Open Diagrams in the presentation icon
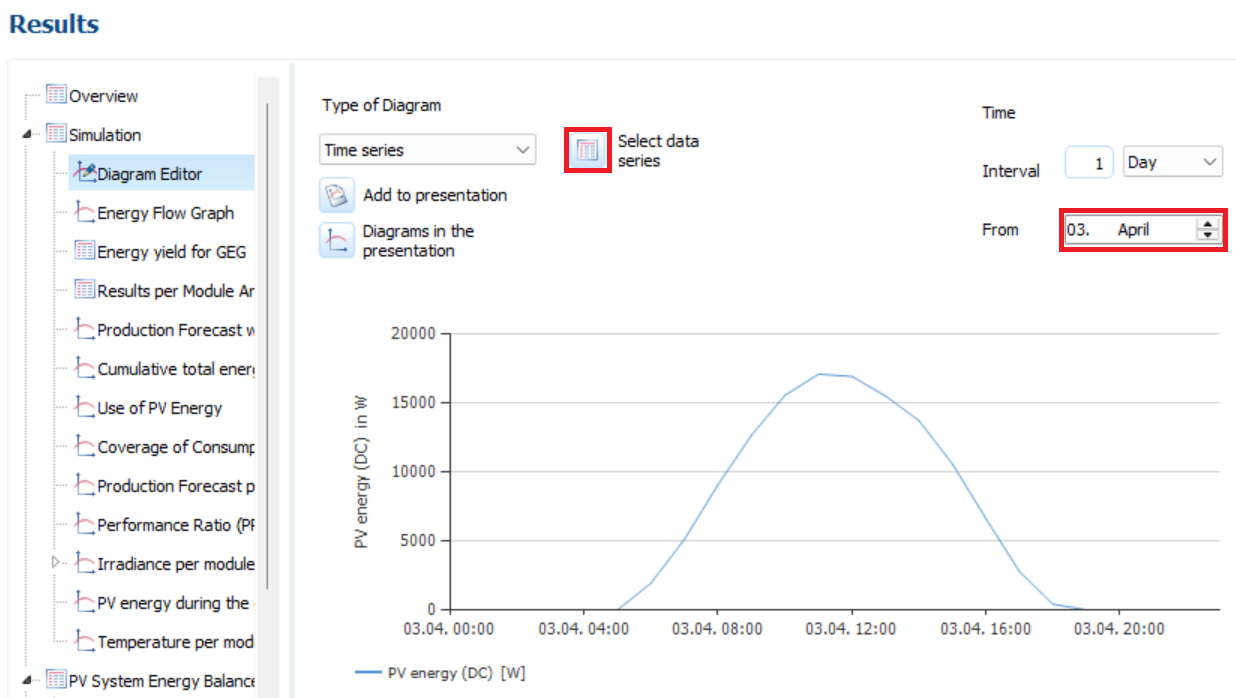This screenshot has height=698, width=1236. point(337,241)
